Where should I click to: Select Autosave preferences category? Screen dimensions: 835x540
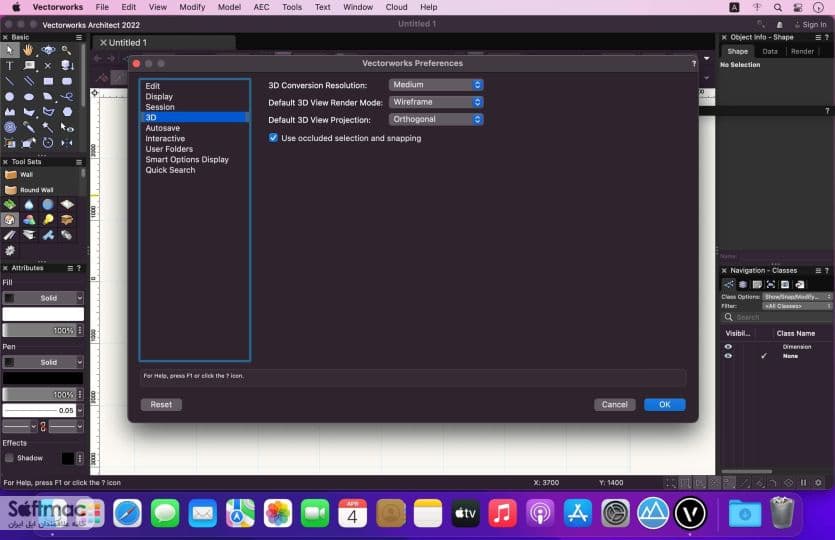click(x=162, y=128)
